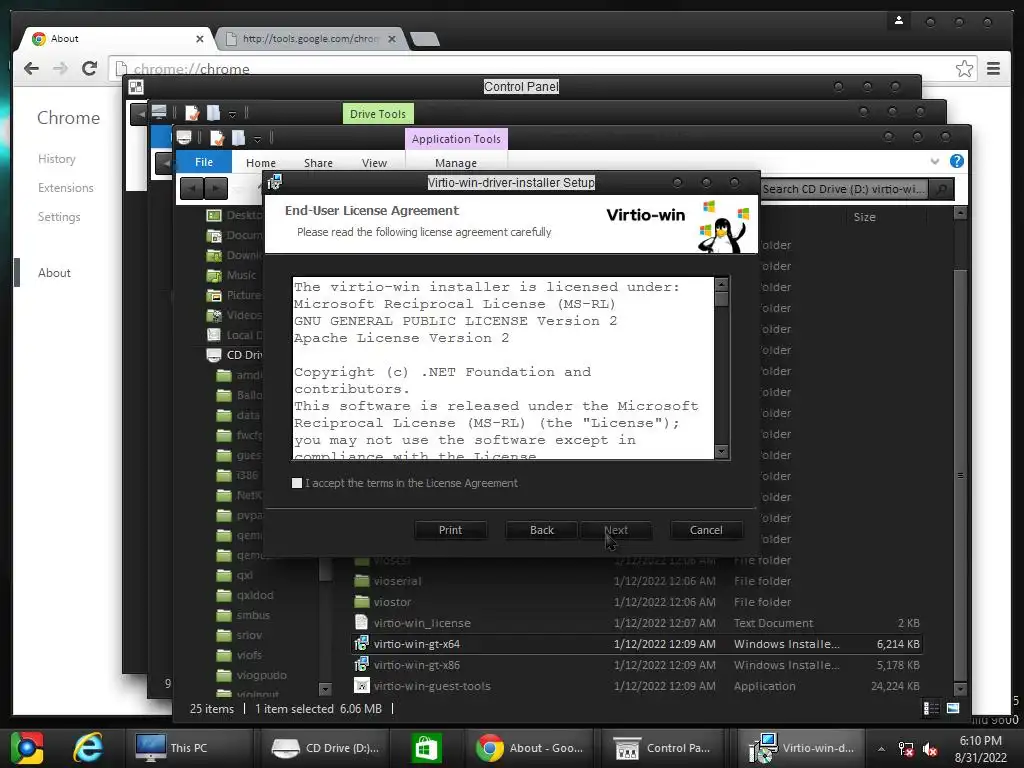
Task: Click down arrow of license text scrollbar
Action: [721, 451]
